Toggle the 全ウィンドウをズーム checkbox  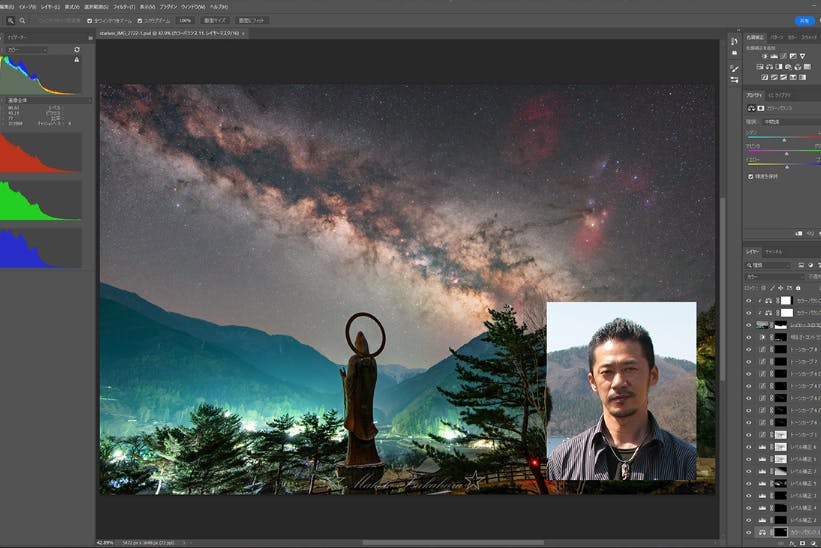pos(90,21)
